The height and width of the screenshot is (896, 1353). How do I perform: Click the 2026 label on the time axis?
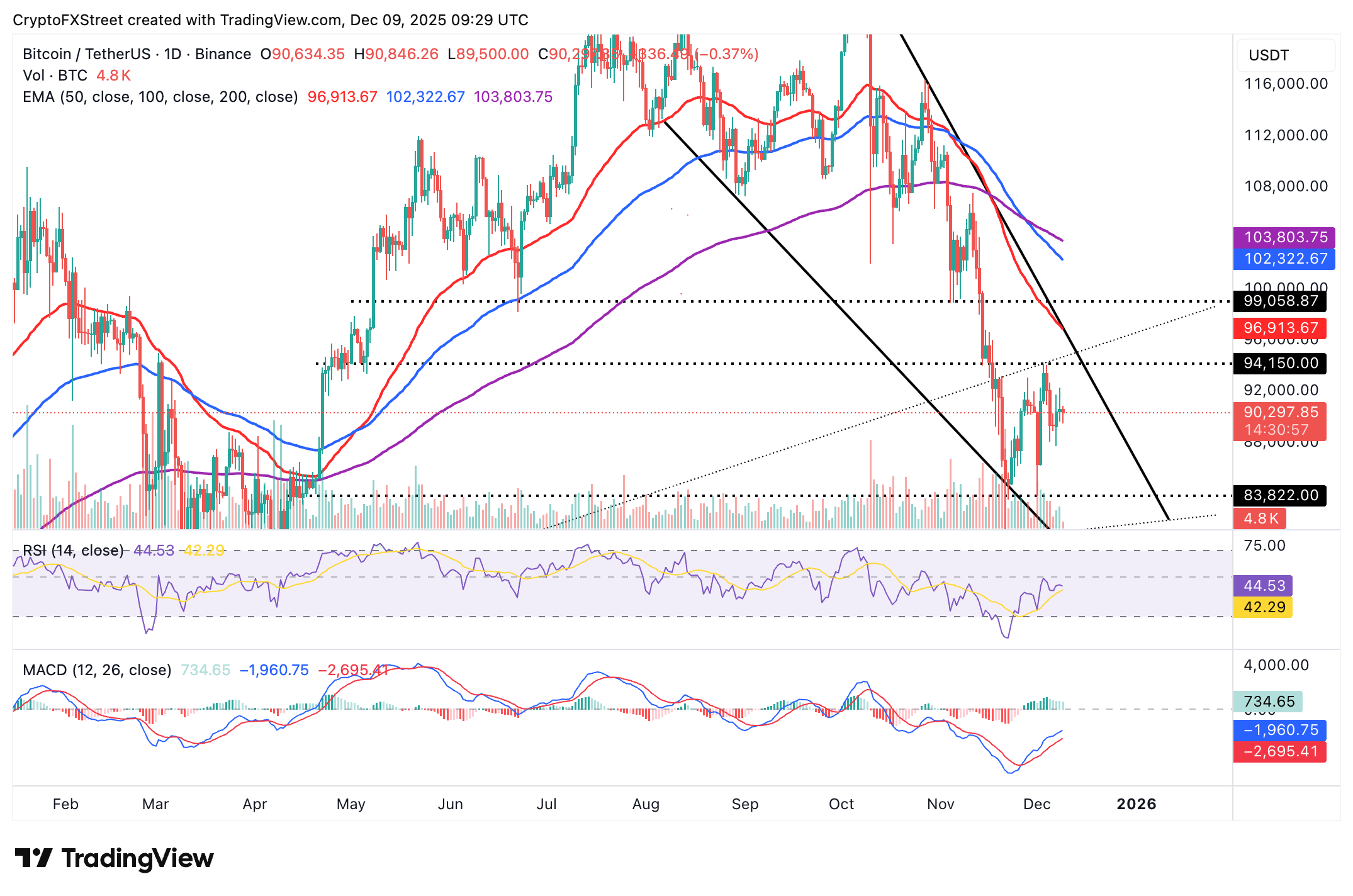[1137, 804]
